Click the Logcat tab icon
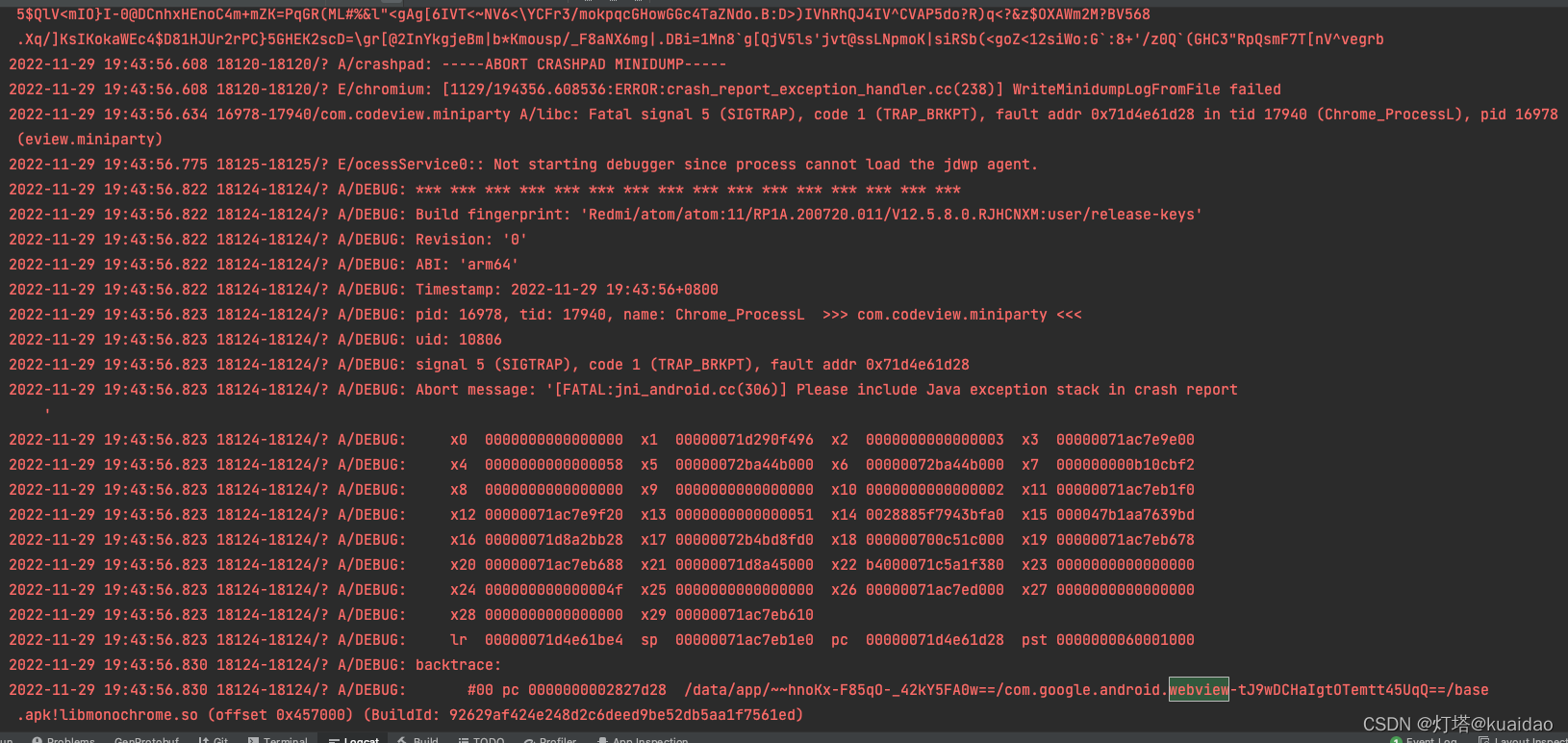The height and width of the screenshot is (743, 1568). coord(334,740)
